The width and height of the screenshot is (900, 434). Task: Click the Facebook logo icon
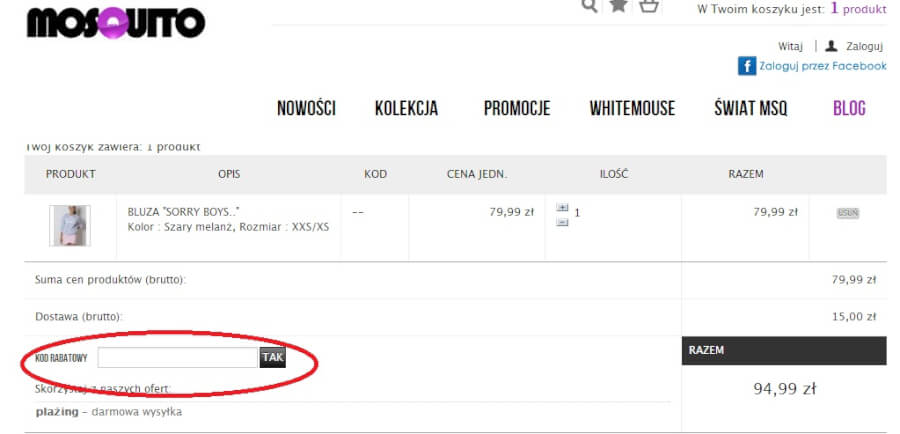click(747, 66)
